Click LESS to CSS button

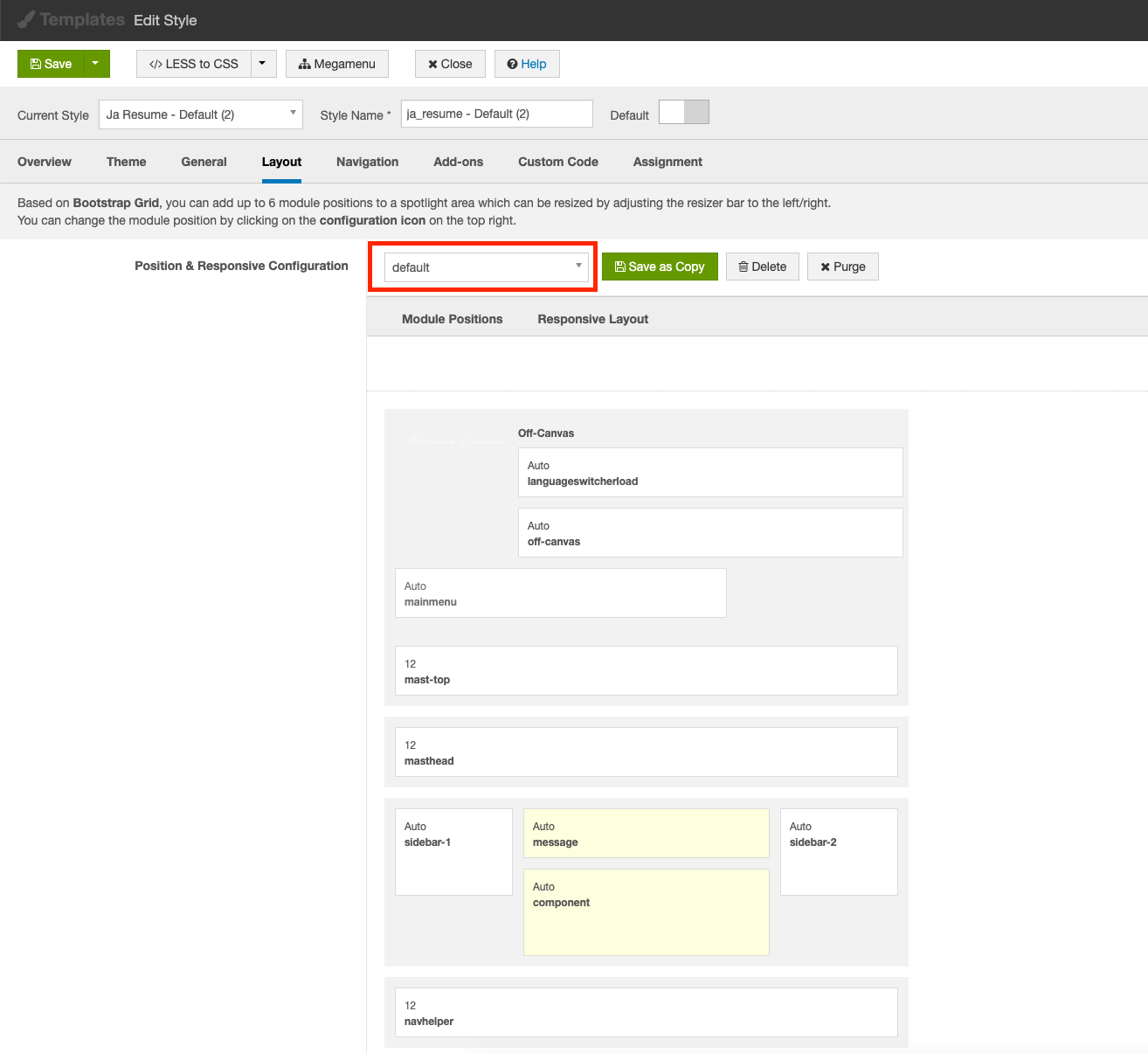tap(194, 64)
